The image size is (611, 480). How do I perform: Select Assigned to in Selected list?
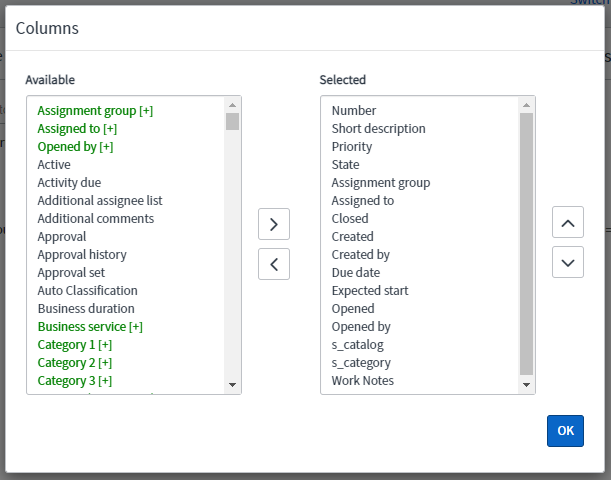tap(362, 200)
